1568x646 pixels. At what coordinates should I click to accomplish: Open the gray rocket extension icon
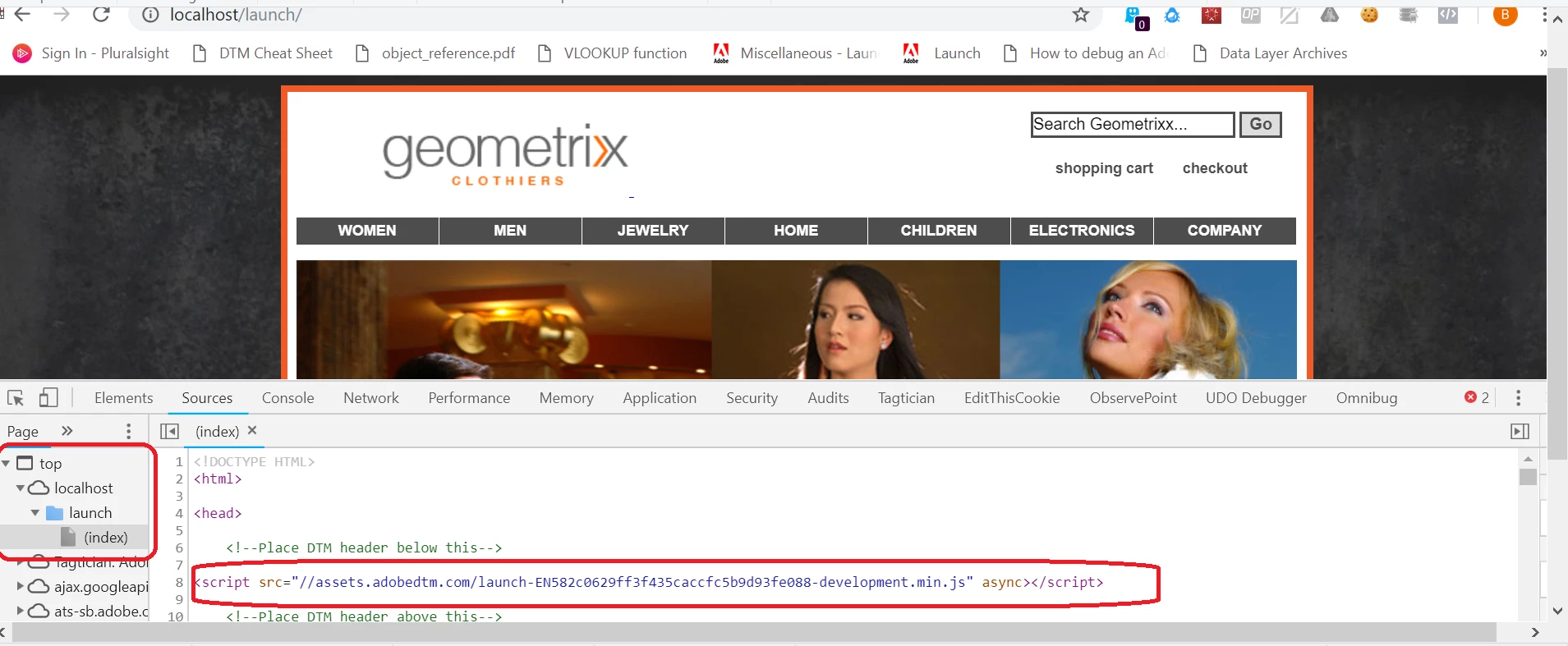(1330, 15)
